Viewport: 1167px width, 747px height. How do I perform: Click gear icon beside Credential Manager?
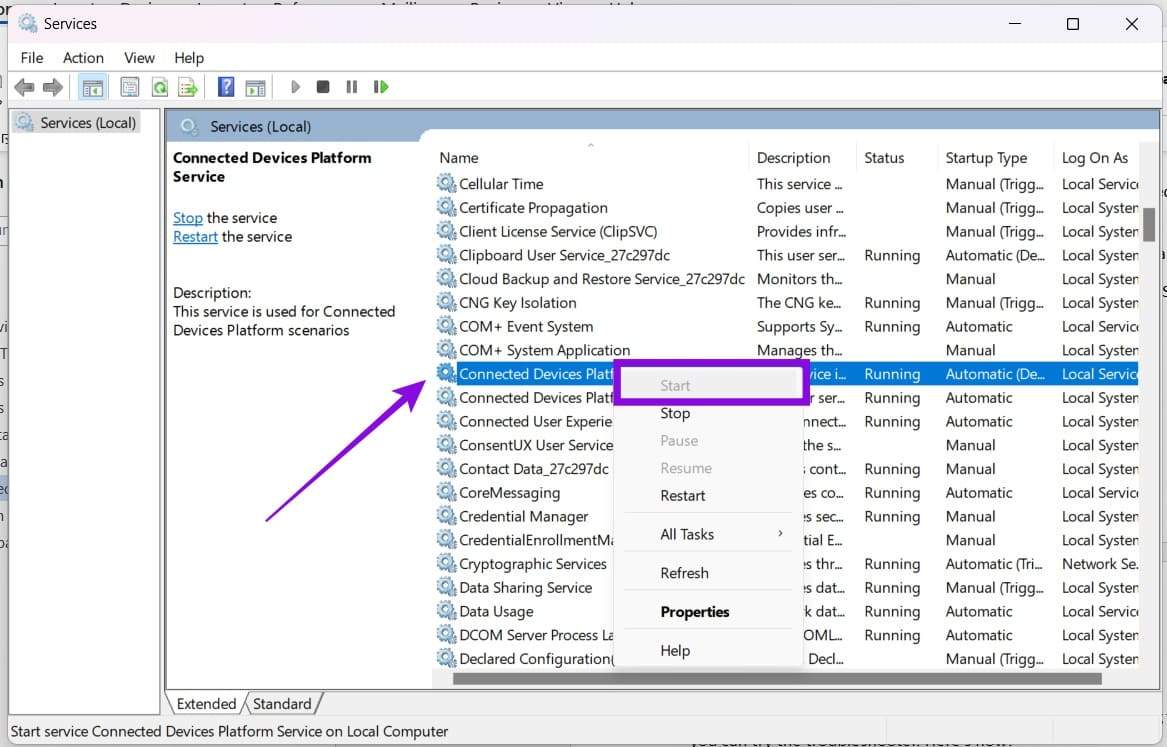pyautogui.click(x=447, y=516)
